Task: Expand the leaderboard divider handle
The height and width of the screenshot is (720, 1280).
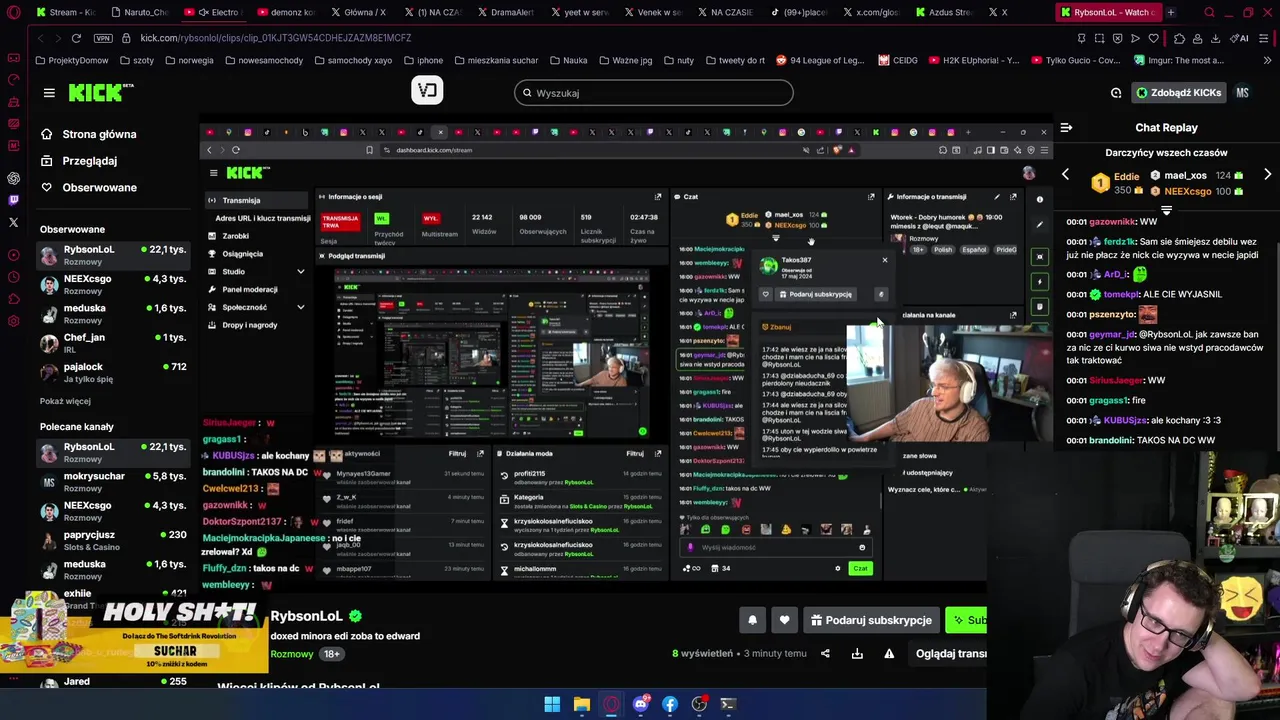Action: pyautogui.click(x=1166, y=211)
